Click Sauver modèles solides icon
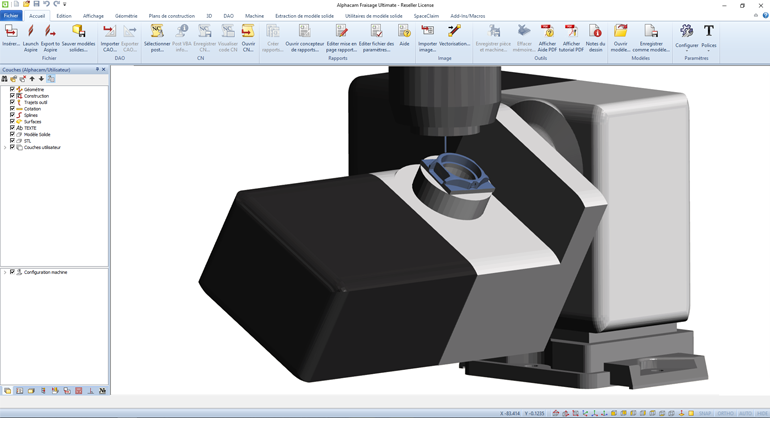 78,33
